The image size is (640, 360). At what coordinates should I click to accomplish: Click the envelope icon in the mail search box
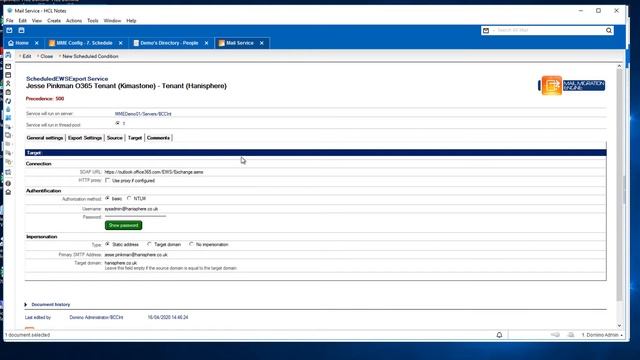tap(486, 30)
